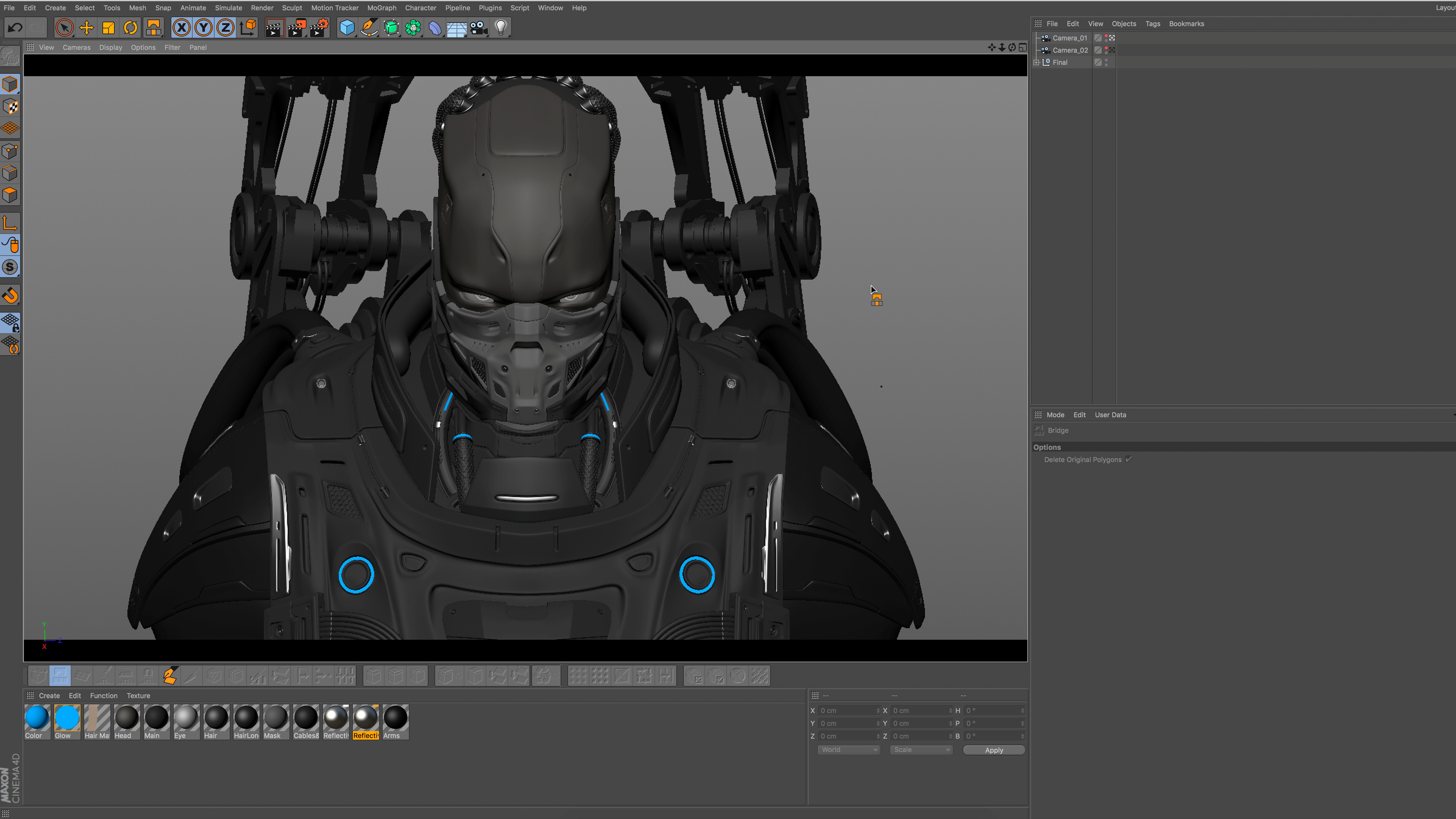Open viewport Cameras menu
This screenshot has height=819, width=1456.
pos(76,47)
